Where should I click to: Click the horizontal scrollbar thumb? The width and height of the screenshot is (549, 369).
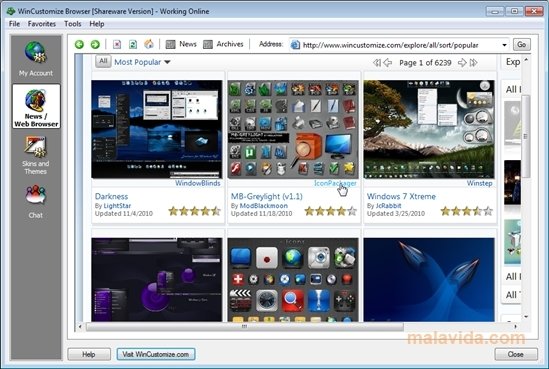pyautogui.click(x=245, y=327)
